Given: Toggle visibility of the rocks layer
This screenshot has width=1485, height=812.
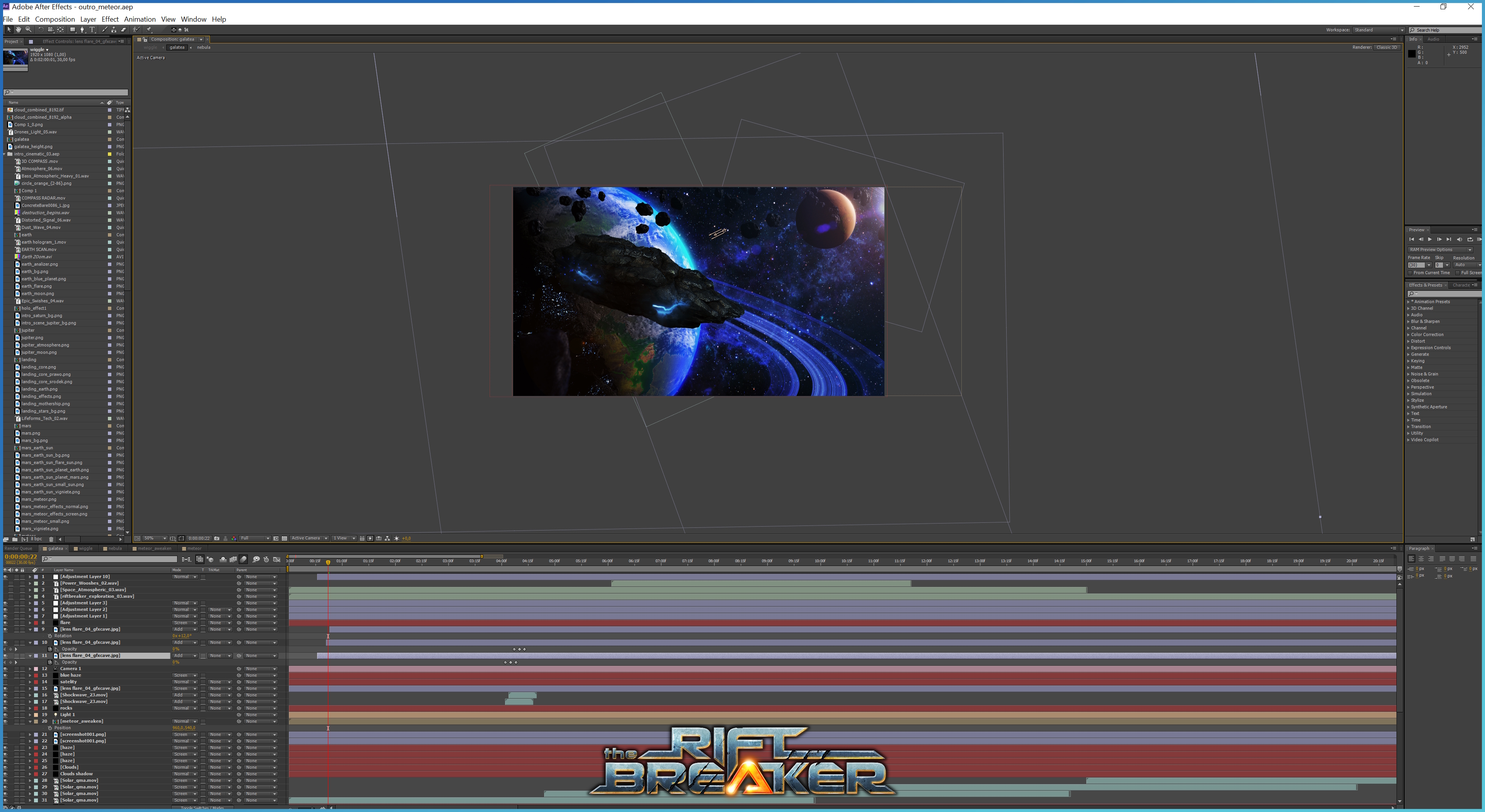Looking at the screenshot, I should (5, 708).
